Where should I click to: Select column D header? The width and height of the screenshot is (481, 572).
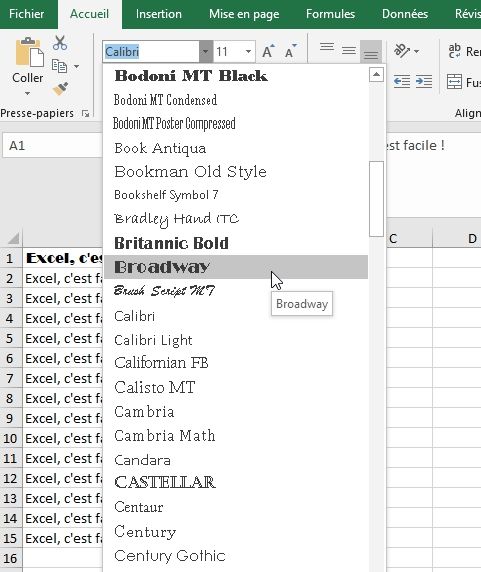[x=457, y=239]
